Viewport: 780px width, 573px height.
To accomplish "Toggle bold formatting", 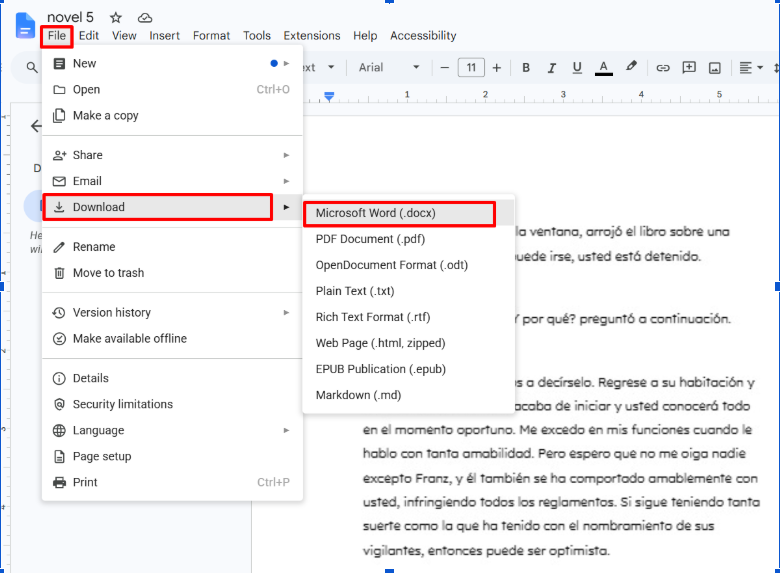I will 526,67.
